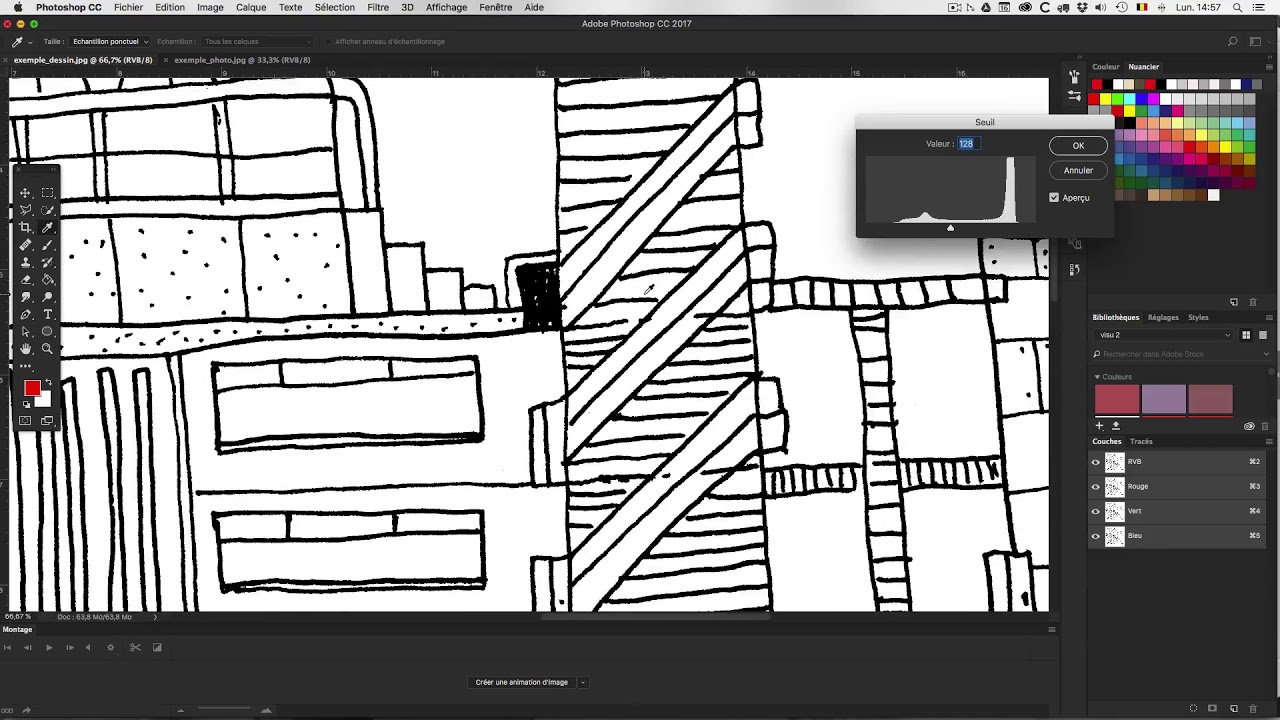
Task: Switch to exemple_photo.jpg document tab
Action: pos(242,60)
